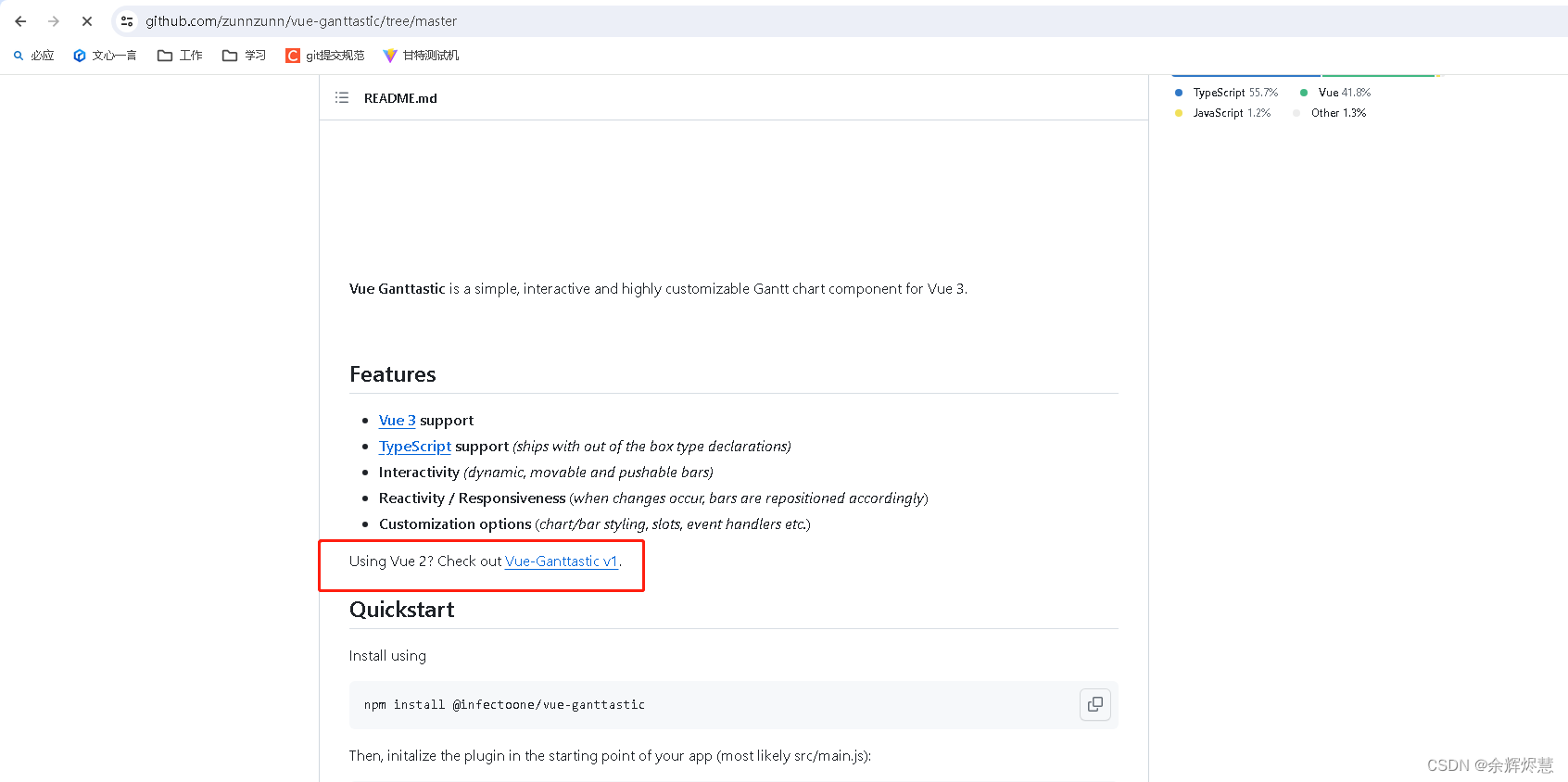Click the blue TypeScript language bar segment
Viewport: 1568px width, 782px height.
(x=1246, y=75)
